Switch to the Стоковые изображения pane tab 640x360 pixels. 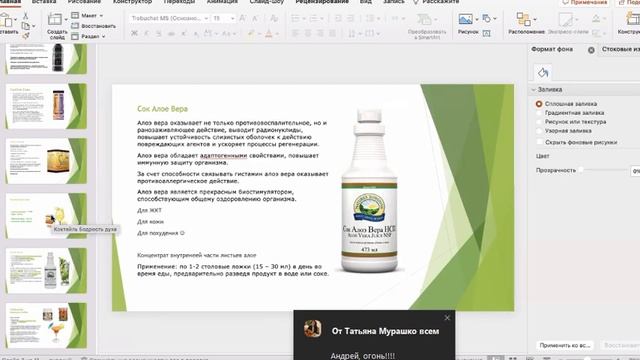click(x=620, y=49)
